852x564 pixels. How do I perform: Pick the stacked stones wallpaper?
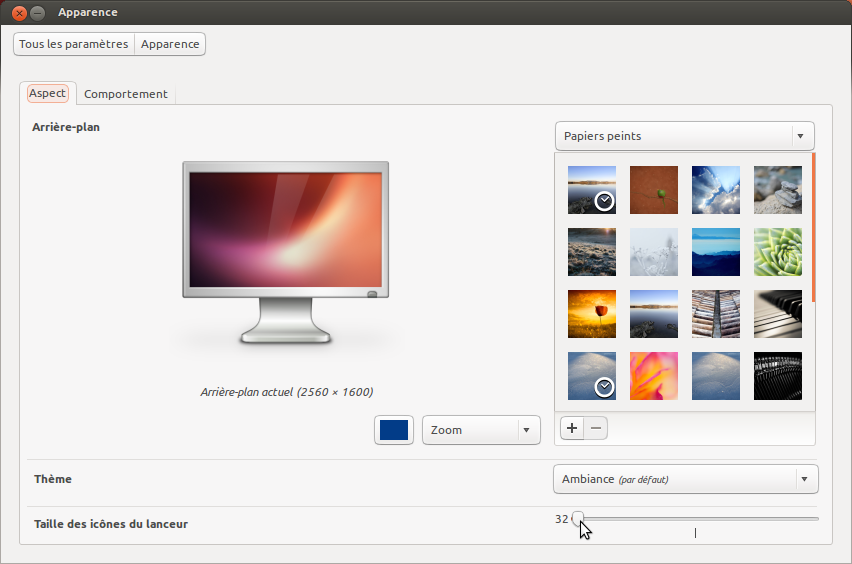778,190
